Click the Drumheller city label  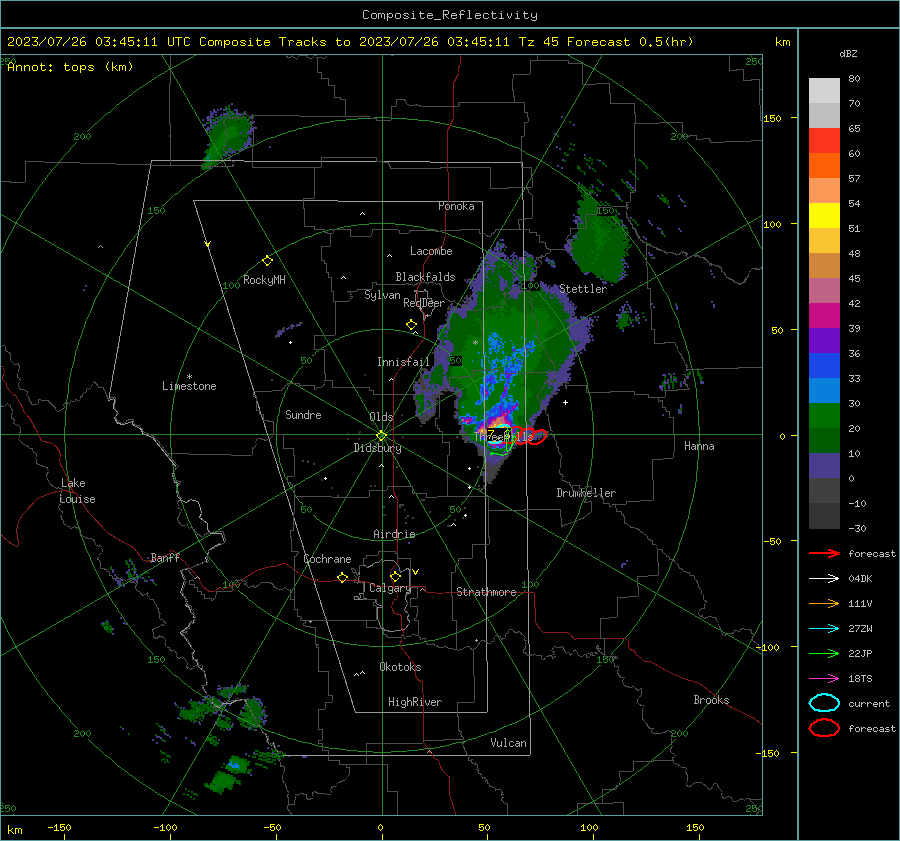(586, 493)
